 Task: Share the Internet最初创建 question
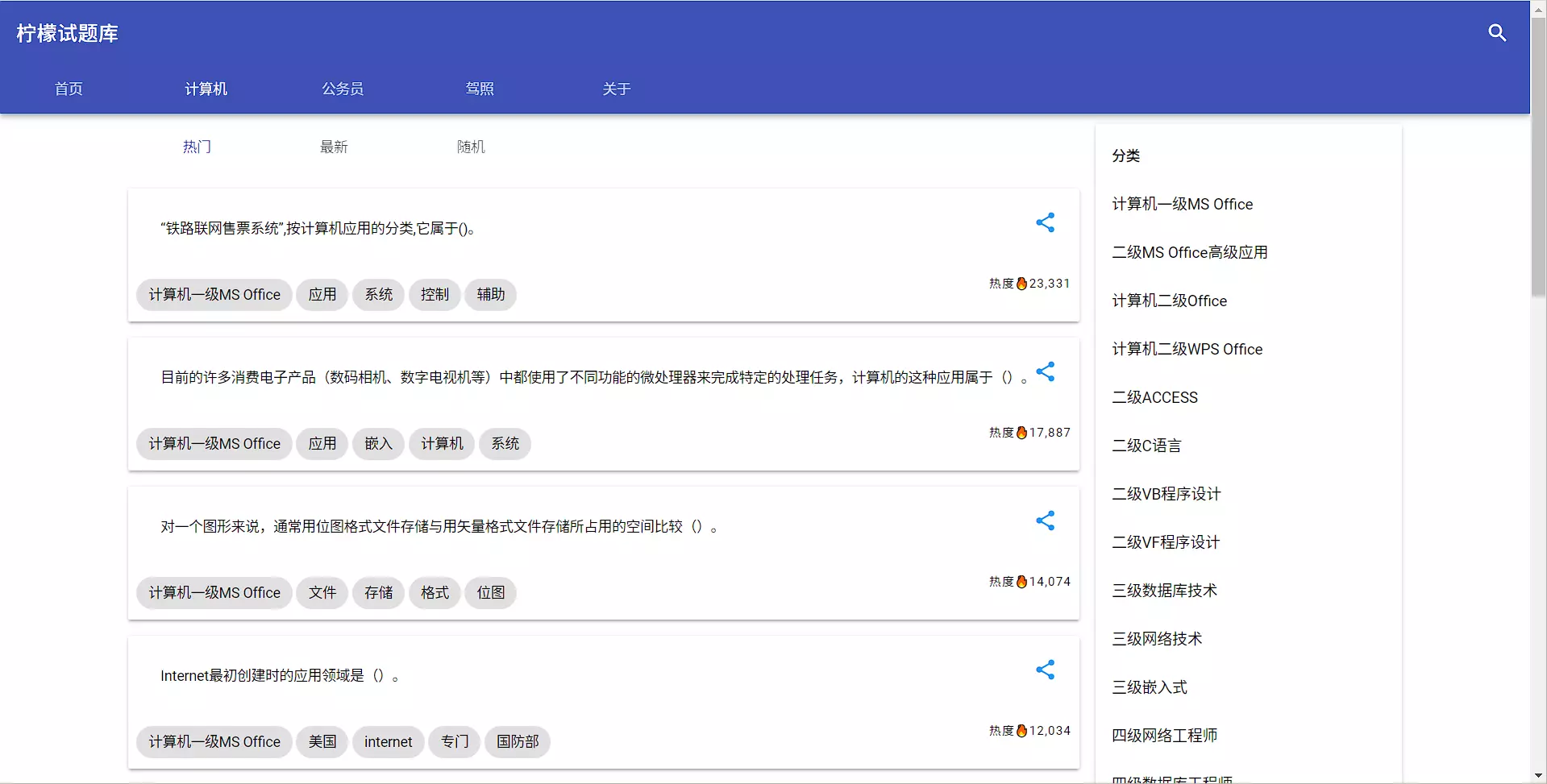1045,670
